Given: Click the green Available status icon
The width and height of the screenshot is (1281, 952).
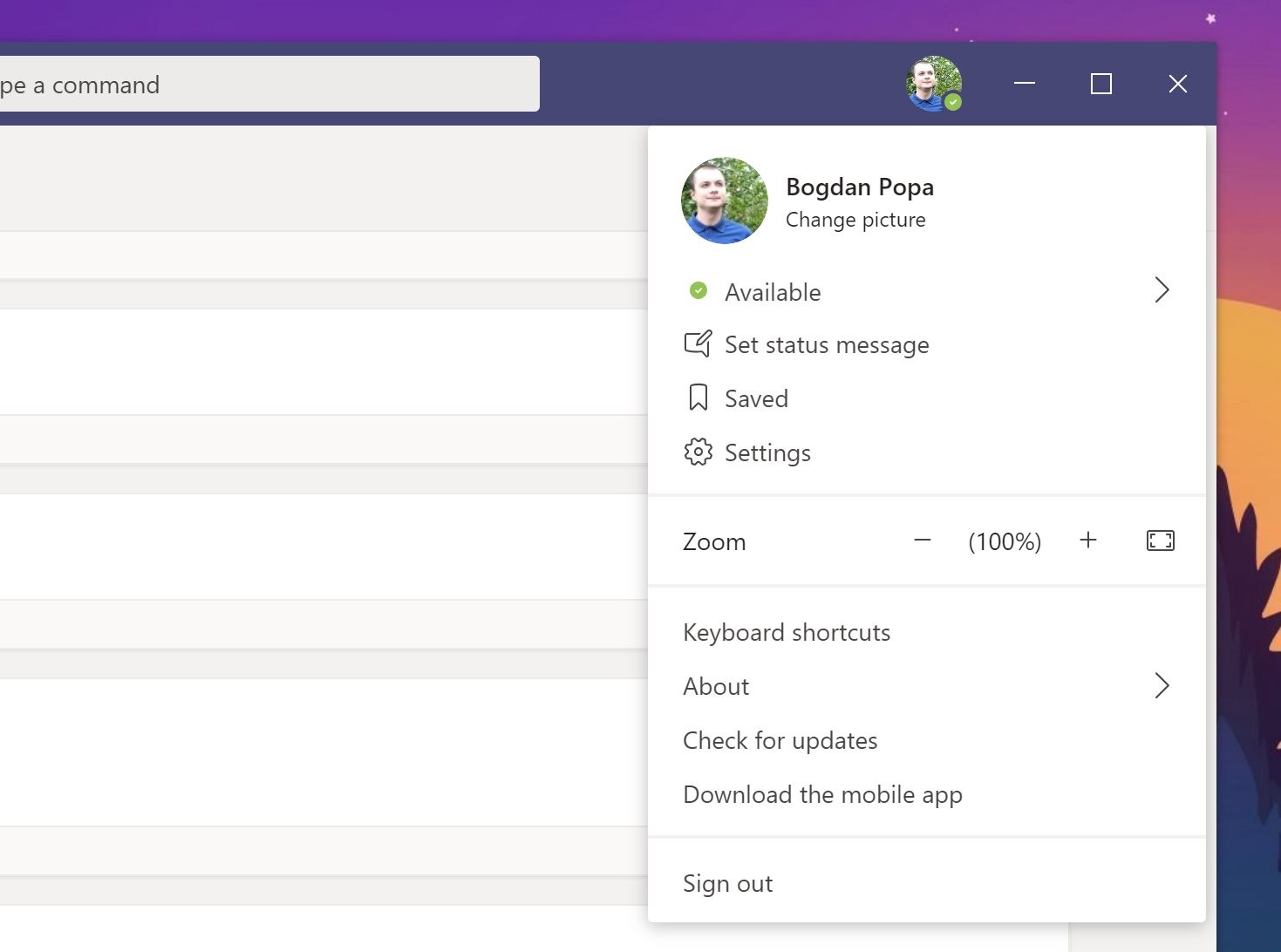Looking at the screenshot, I should (x=698, y=290).
